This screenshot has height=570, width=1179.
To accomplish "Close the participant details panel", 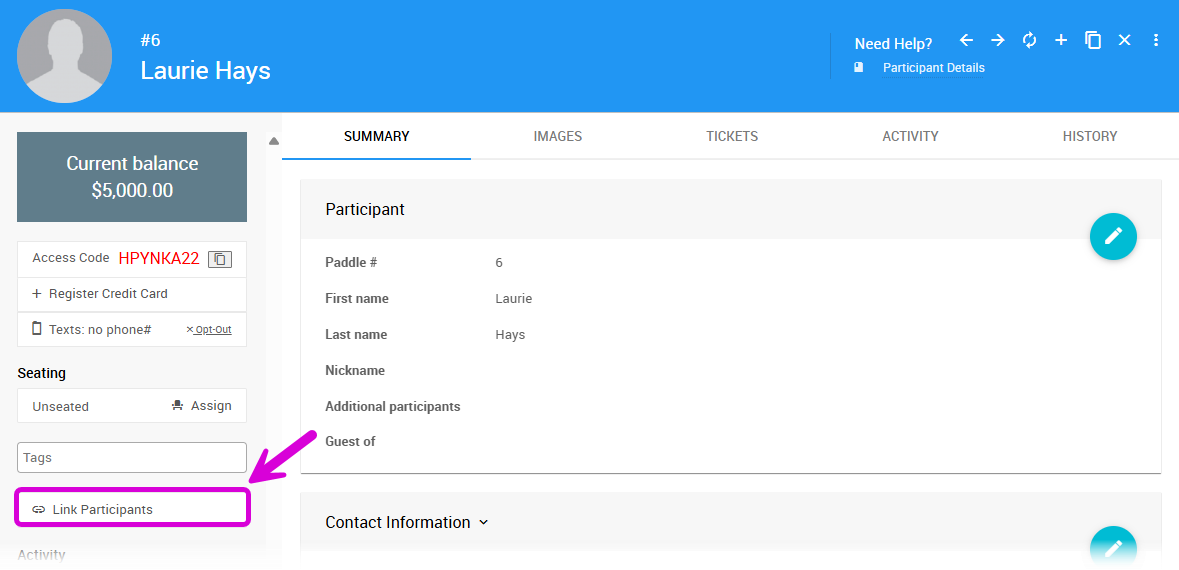I will (1124, 40).
